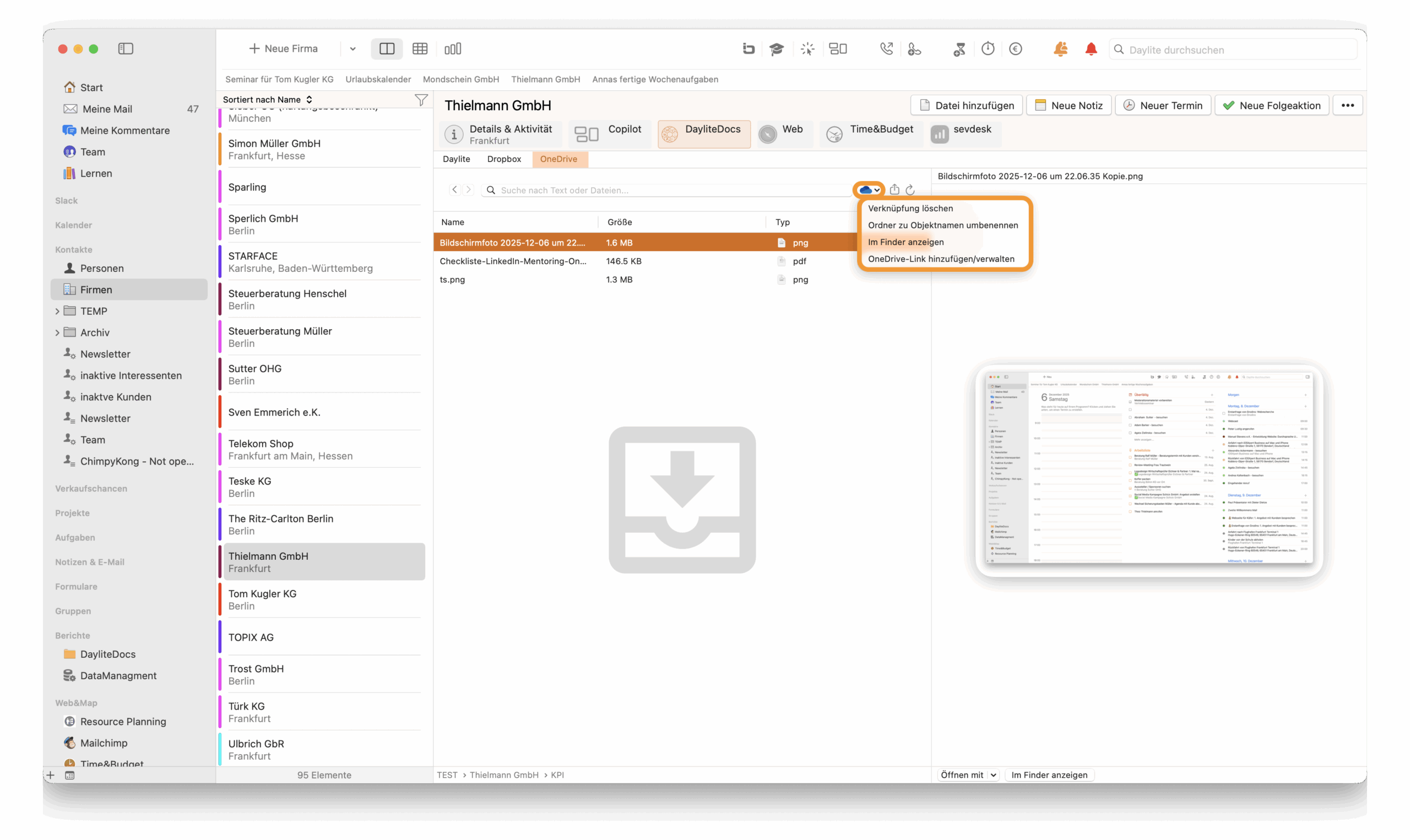Click the share icon beside the cloud button
The width and height of the screenshot is (1410, 840).
click(x=894, y=189)
